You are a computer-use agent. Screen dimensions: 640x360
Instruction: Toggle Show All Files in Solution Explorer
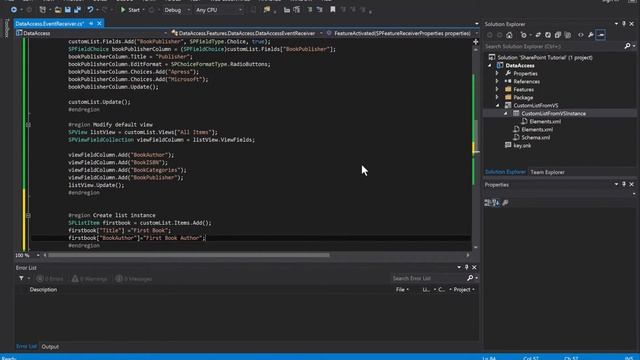[568, 35]
